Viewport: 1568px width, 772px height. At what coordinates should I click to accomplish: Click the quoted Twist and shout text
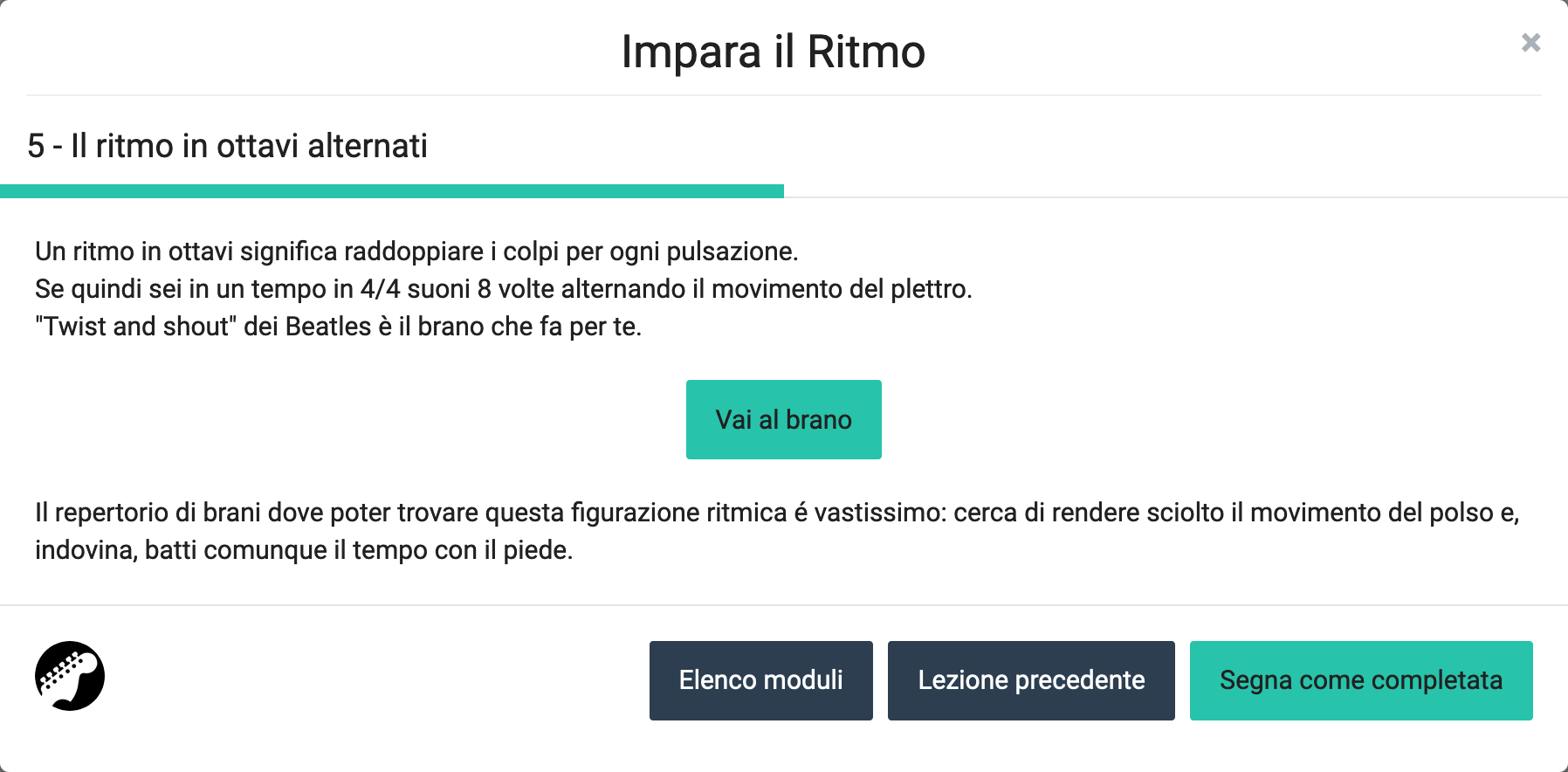pos(135,327)
